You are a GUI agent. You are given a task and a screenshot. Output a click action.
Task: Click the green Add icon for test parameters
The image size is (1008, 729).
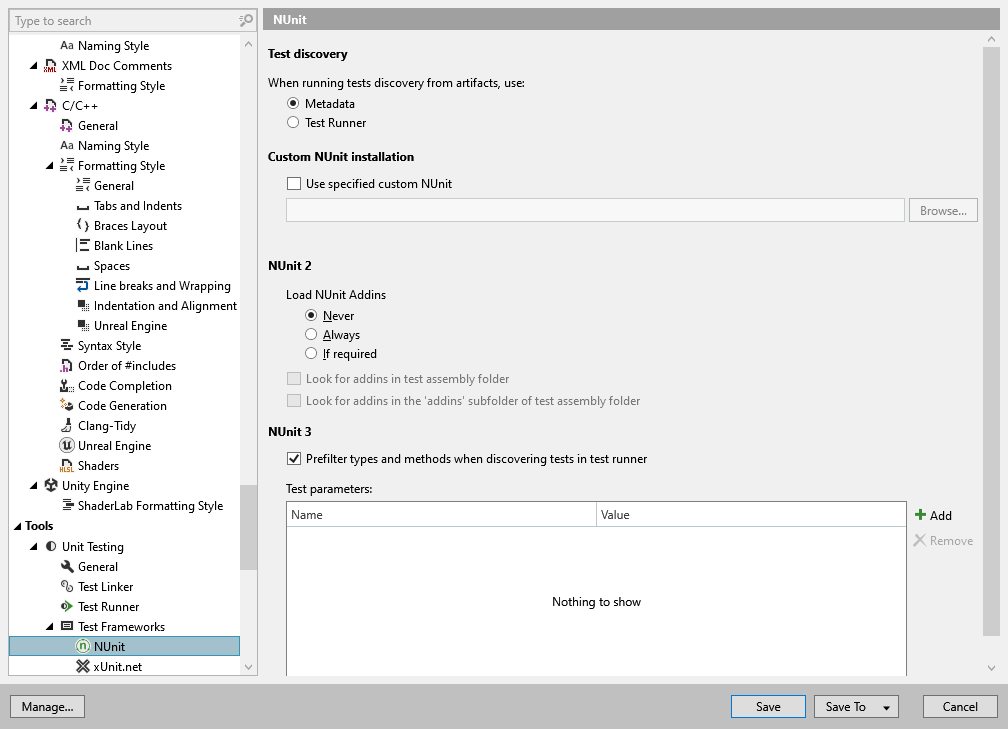(x=922, y=515)
